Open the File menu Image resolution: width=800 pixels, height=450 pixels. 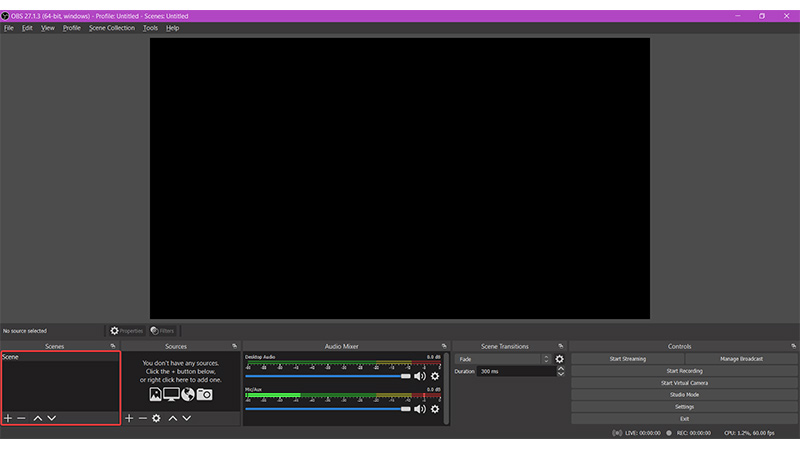point(9,28)
